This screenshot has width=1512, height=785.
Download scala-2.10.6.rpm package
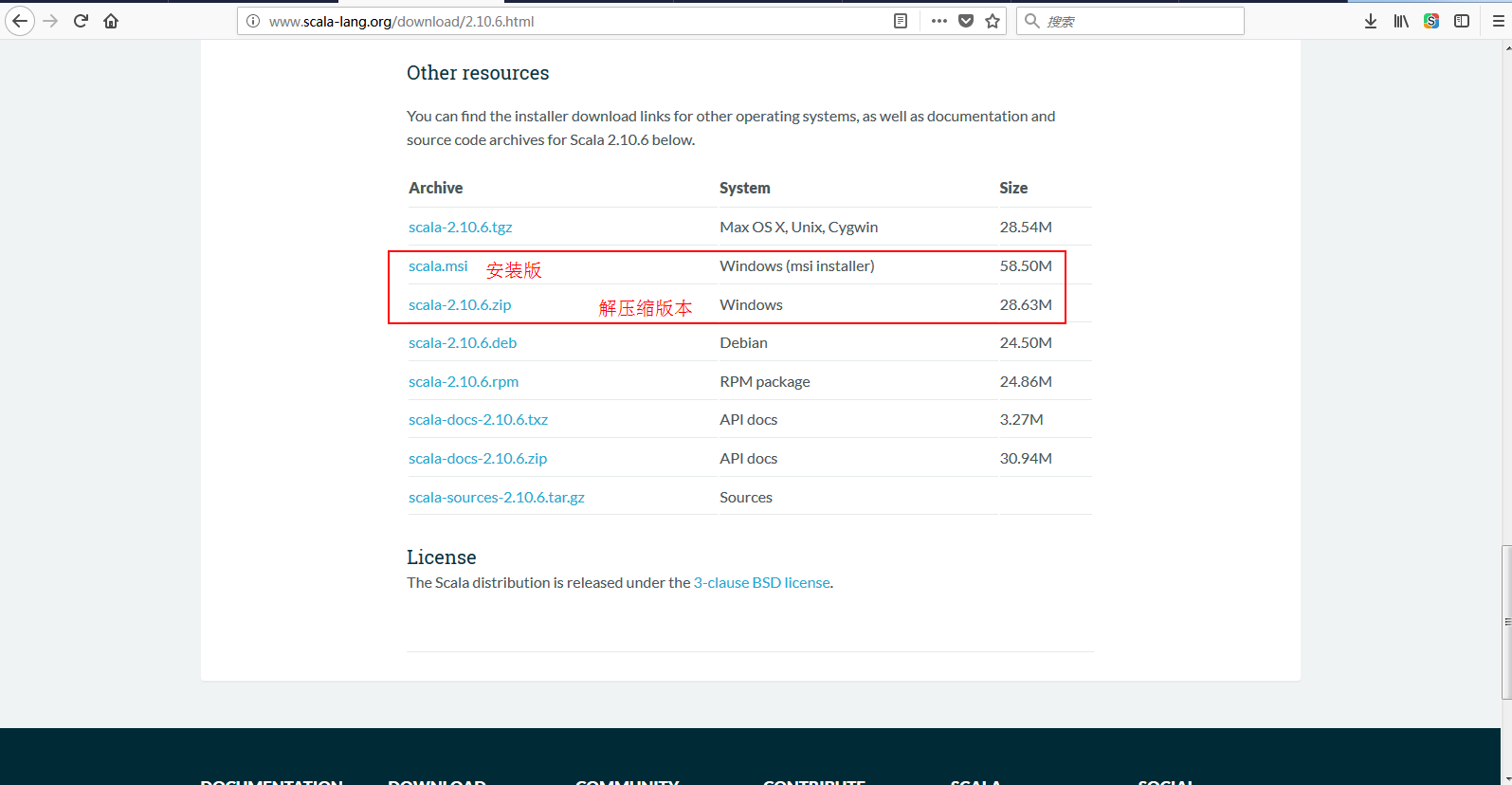pos(464,382)
